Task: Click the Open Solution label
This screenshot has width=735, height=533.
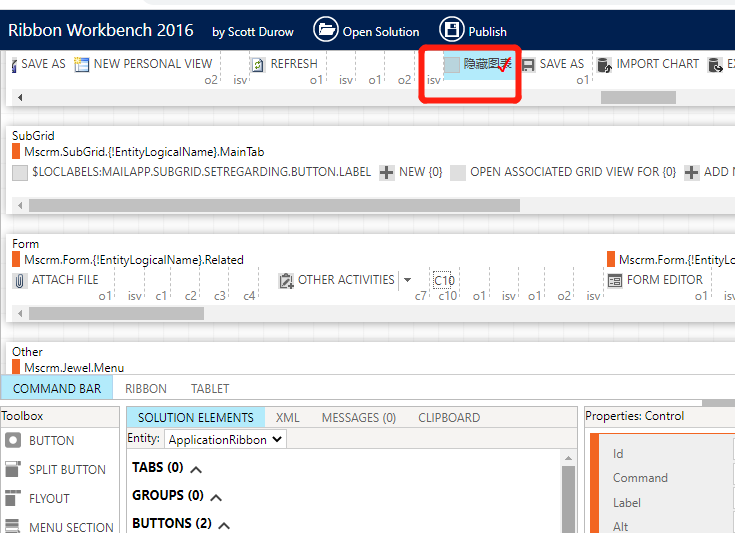Action: pyautogui.click(x=381, y=31)
